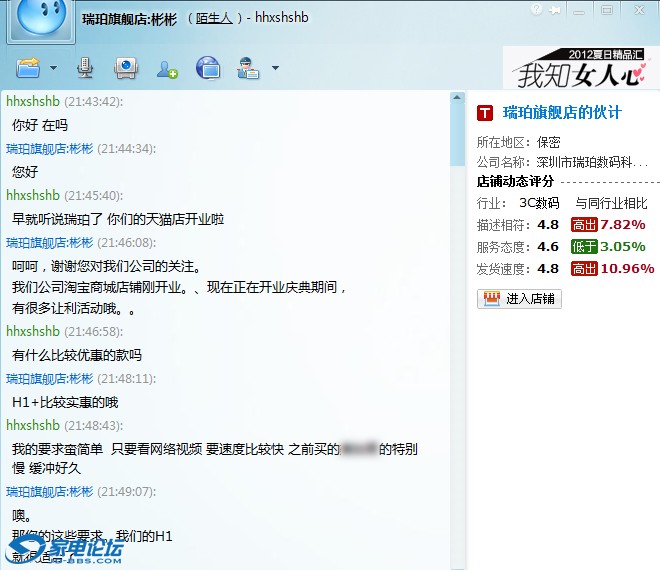The image size is (660, 570).
Task: Click the 高出 10.96% rating badge
Action: pos(612,268)
